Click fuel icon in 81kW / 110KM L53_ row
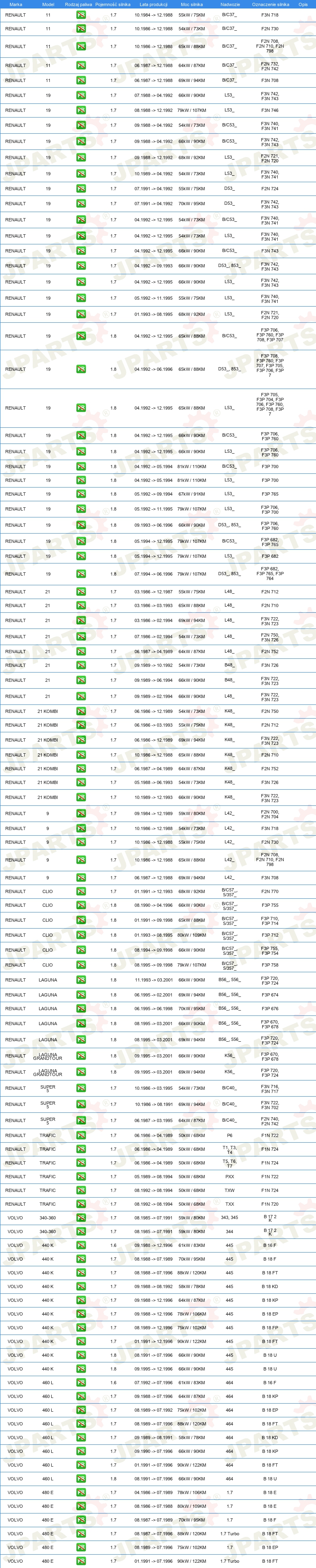This screenshot has width=316, height=1568. [x=81, y=480]
